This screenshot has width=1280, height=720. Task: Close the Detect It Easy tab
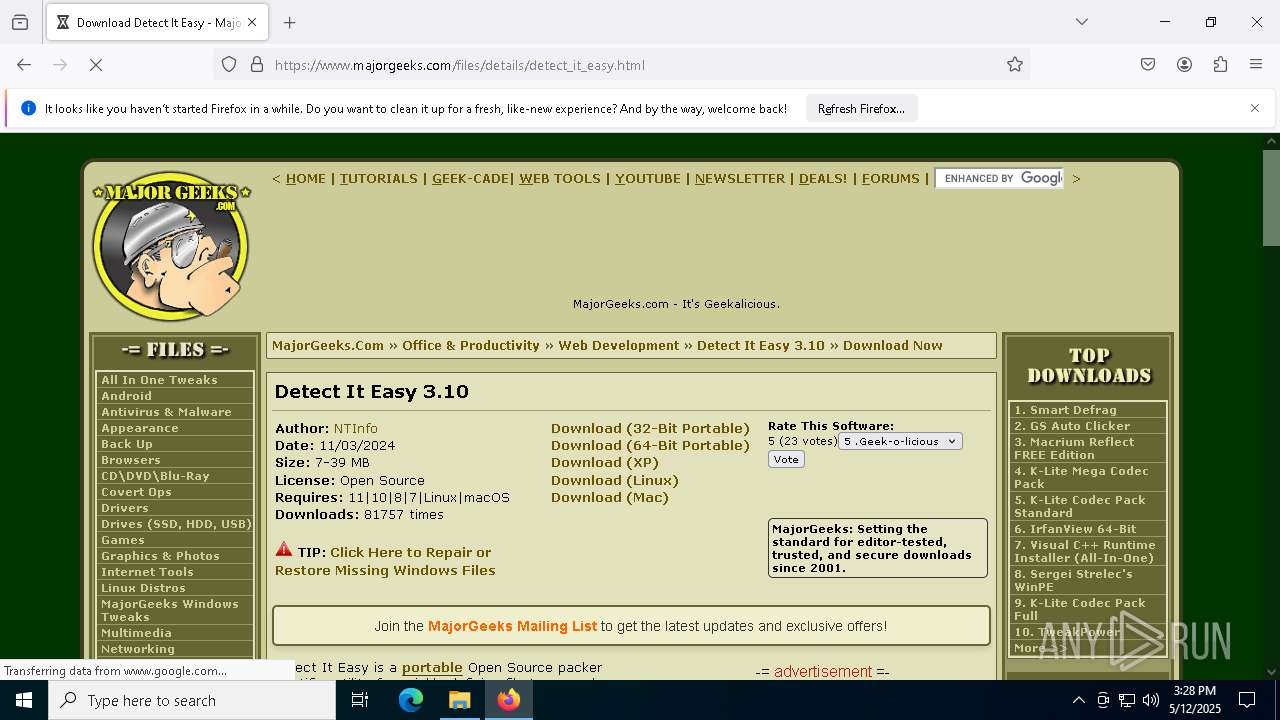pyautogui.click(x=252, y=22)
